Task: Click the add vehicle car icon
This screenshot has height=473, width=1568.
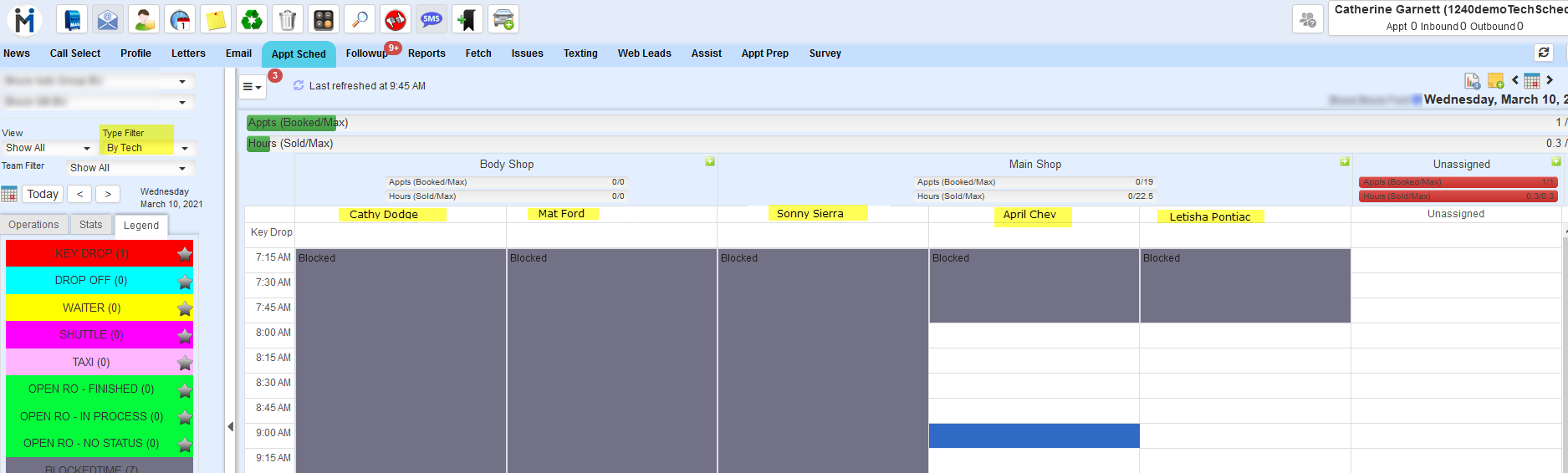Action: [503, 19]
